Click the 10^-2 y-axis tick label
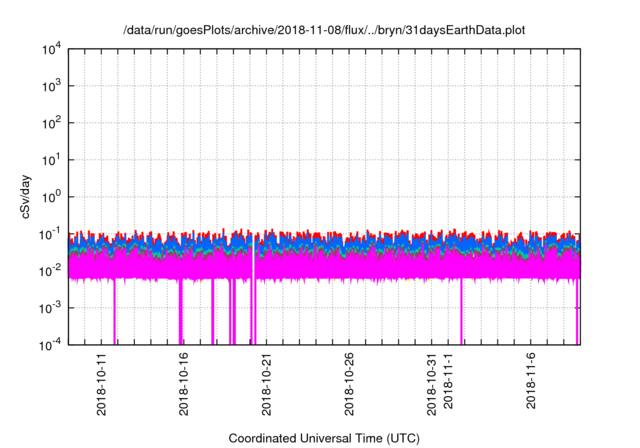The image size is (640, 448). click(50, 271)
